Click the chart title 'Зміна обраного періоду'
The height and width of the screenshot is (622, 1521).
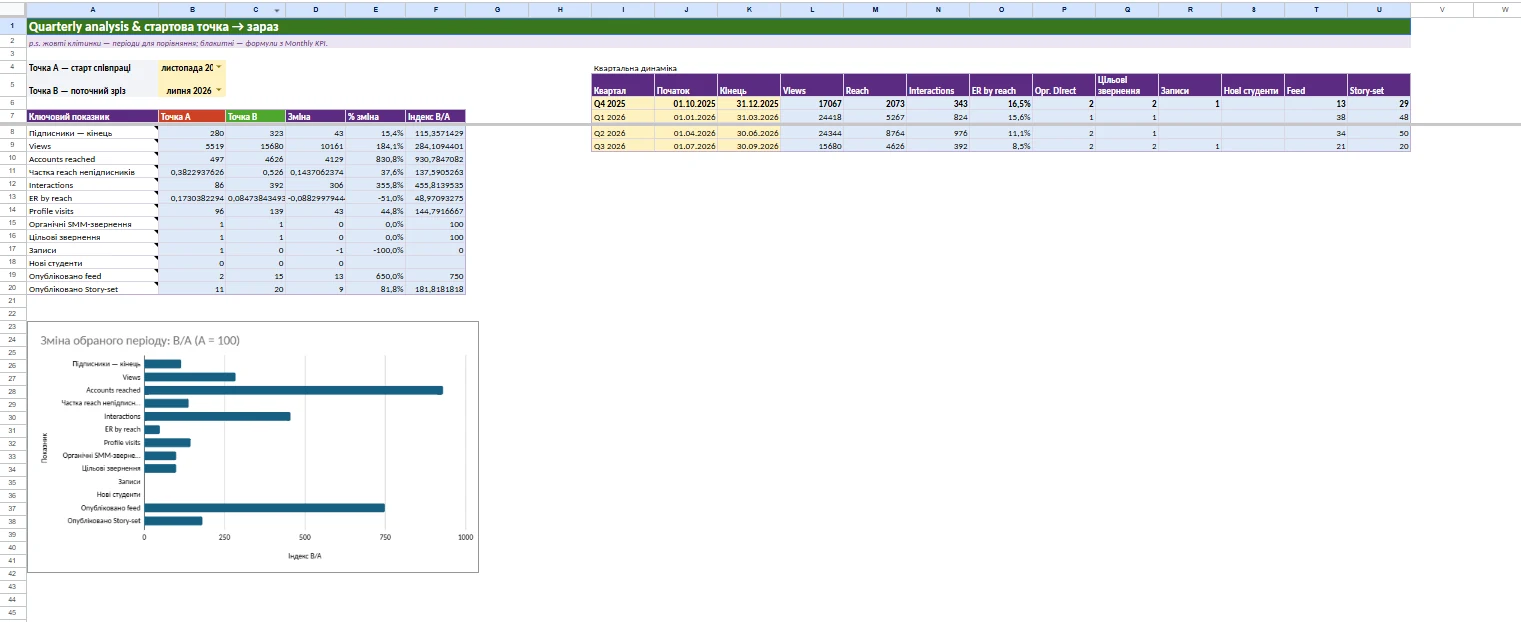(140, 341)
